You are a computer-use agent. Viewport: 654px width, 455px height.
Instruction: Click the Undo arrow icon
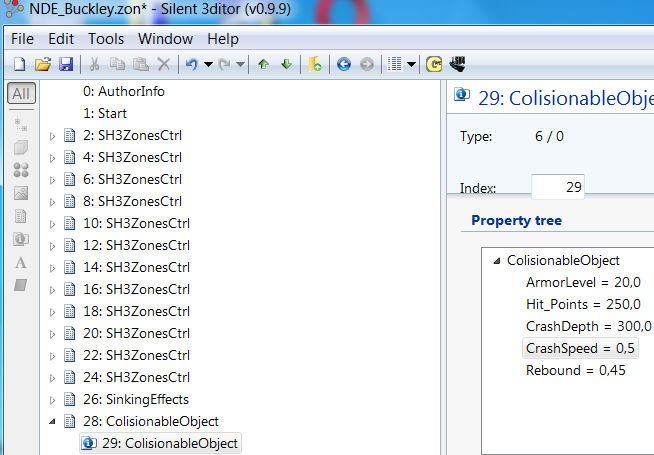pyautogui.click(x=191, y=64)
